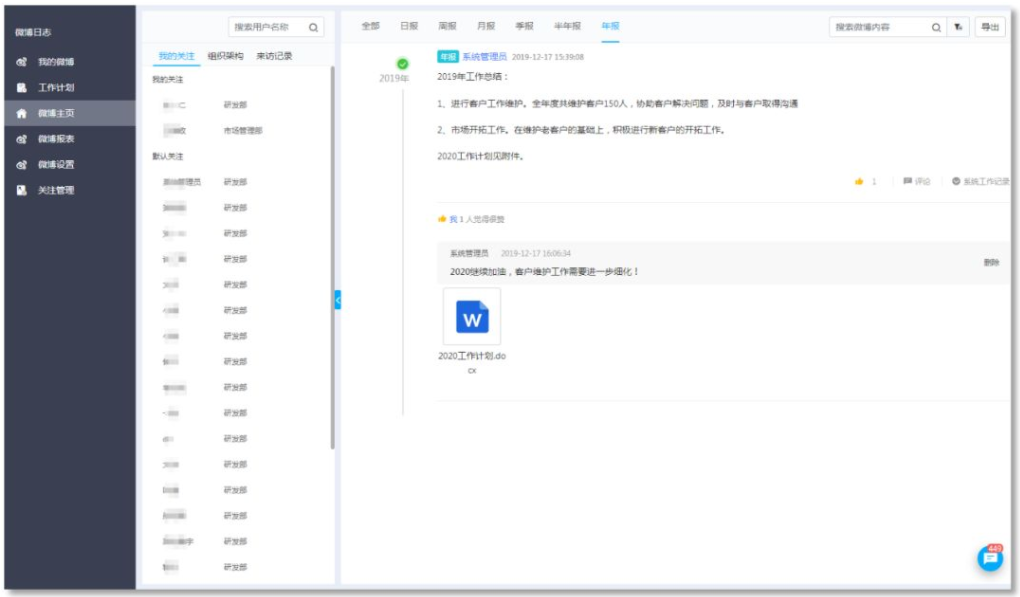Click the 导出 export button
The height and width of the screenshot is (597, 1020).
(x=989, y=28)
